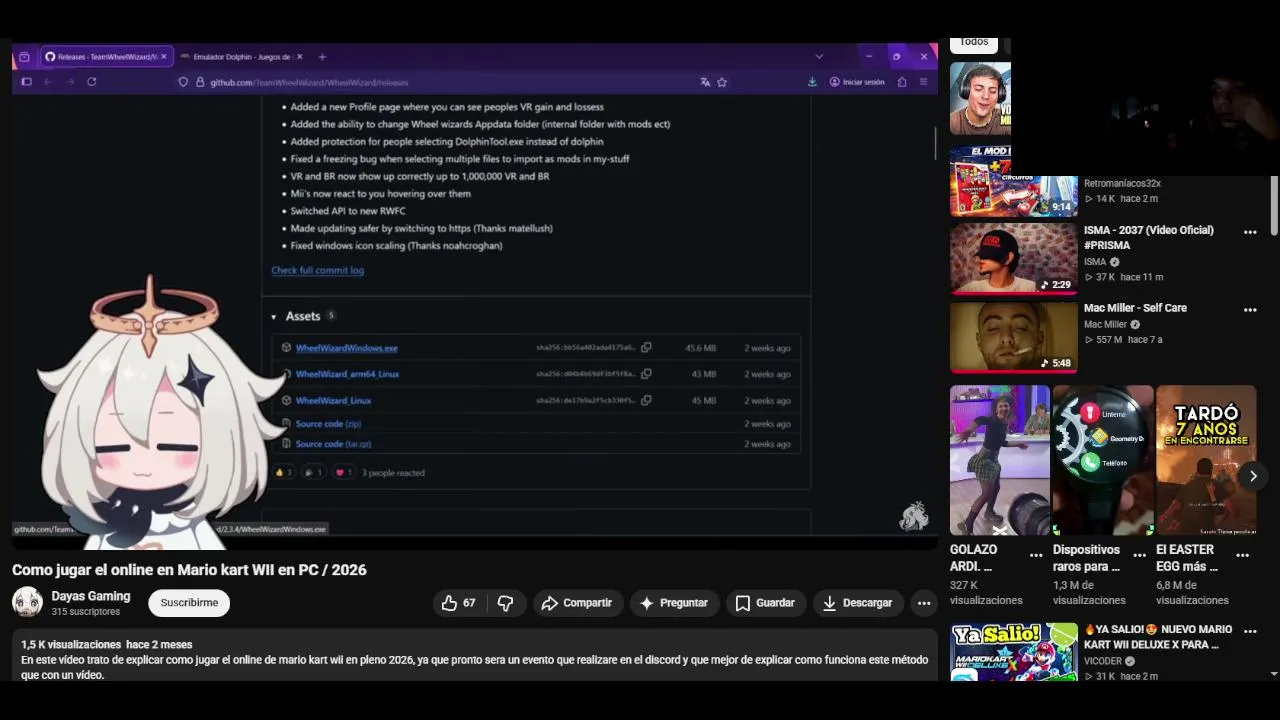This screenshot has height=720, width=1280.
Task: Expand the video description text
Action: tap(474, 660)
